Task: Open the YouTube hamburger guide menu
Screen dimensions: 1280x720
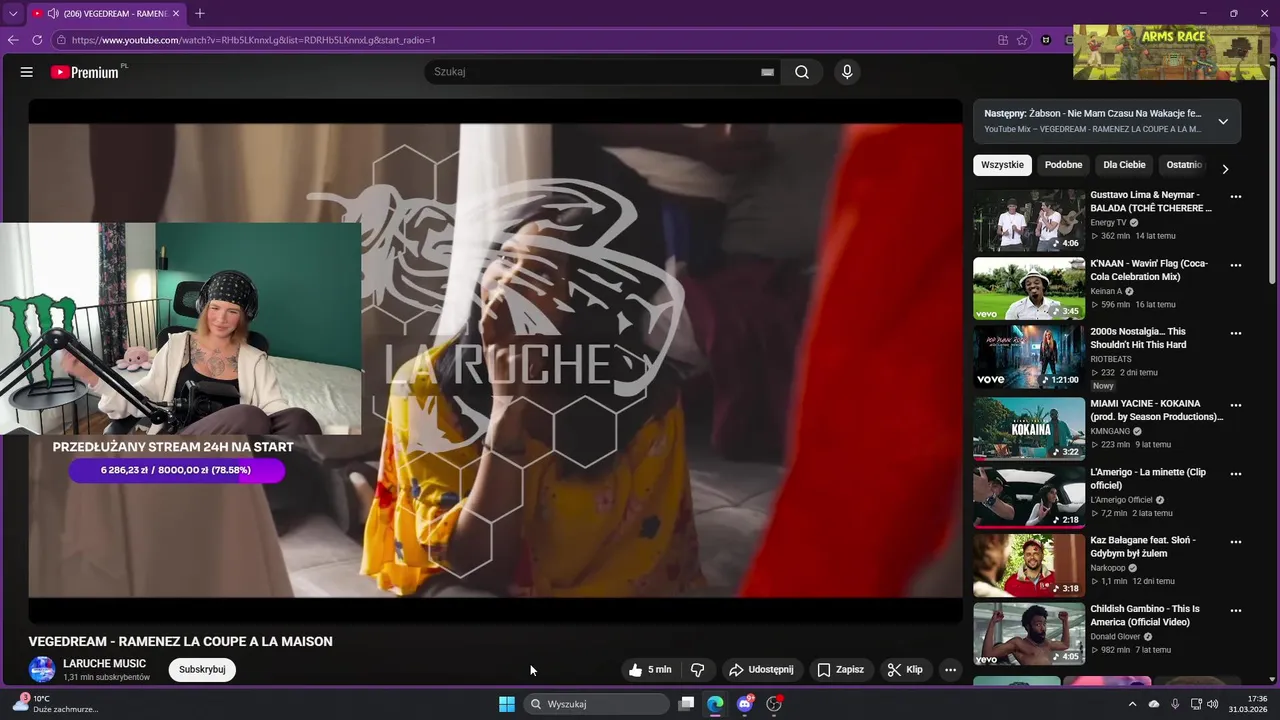Action: click(x=27, y=72)
